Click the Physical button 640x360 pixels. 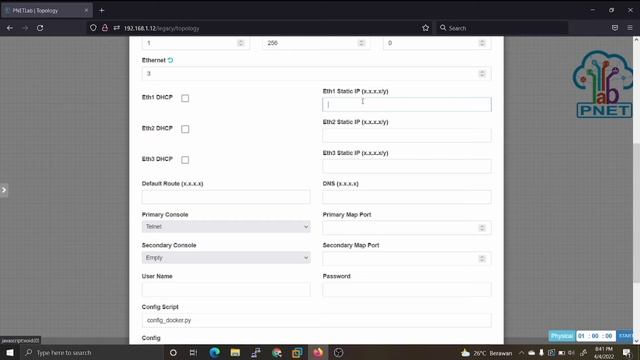pos(562,336)
